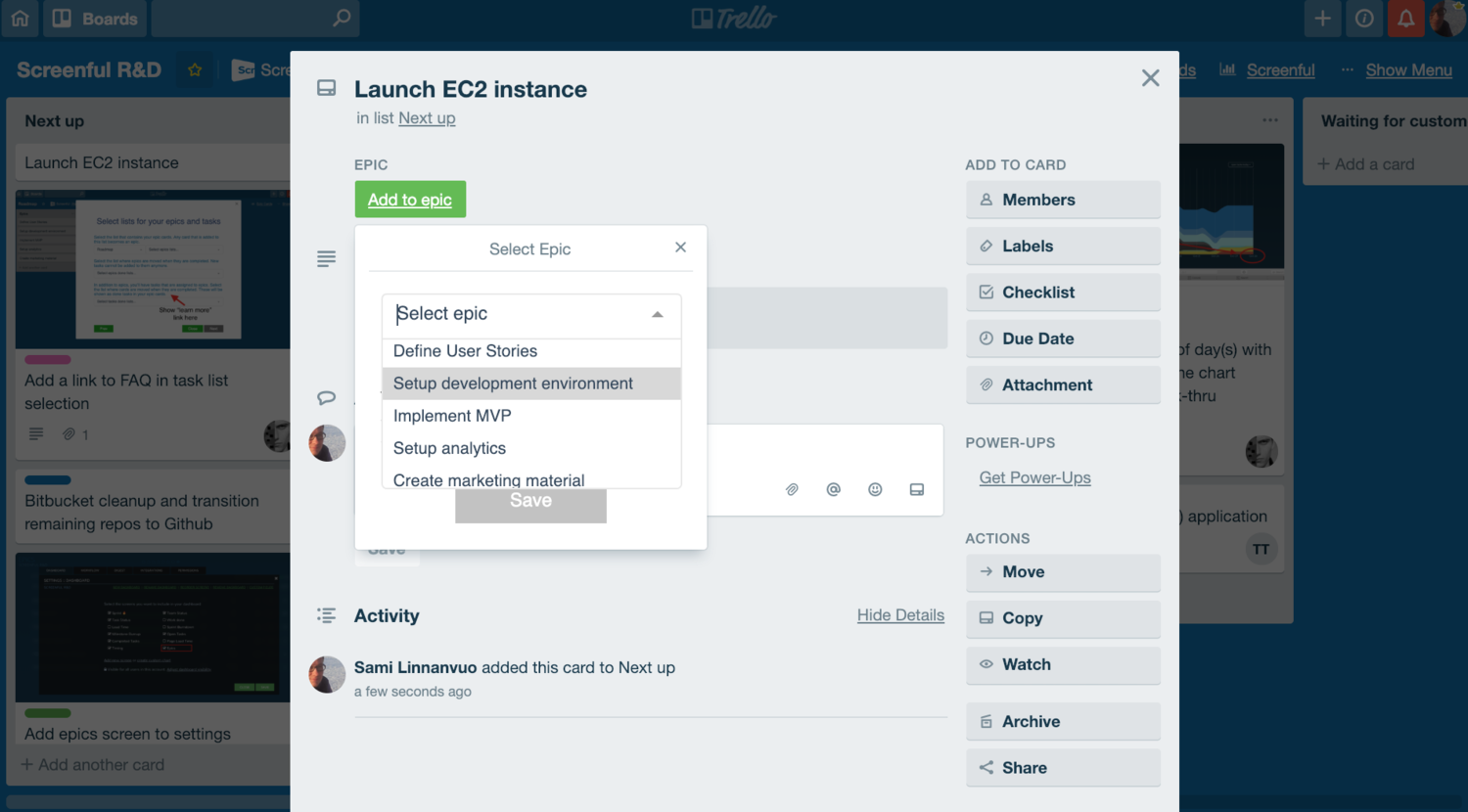This screenshot has height=812, width=1468.
Task: Click the search magnifier icon
Action: pyautogui.click(x=342, y=19)
